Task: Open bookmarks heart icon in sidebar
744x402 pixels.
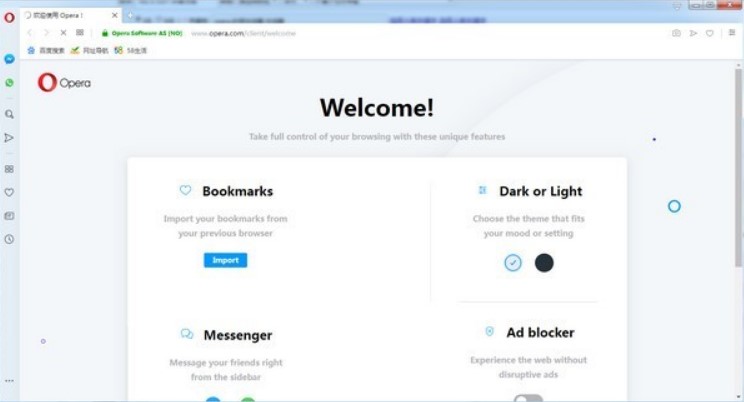Action: (x=9, y=192)
